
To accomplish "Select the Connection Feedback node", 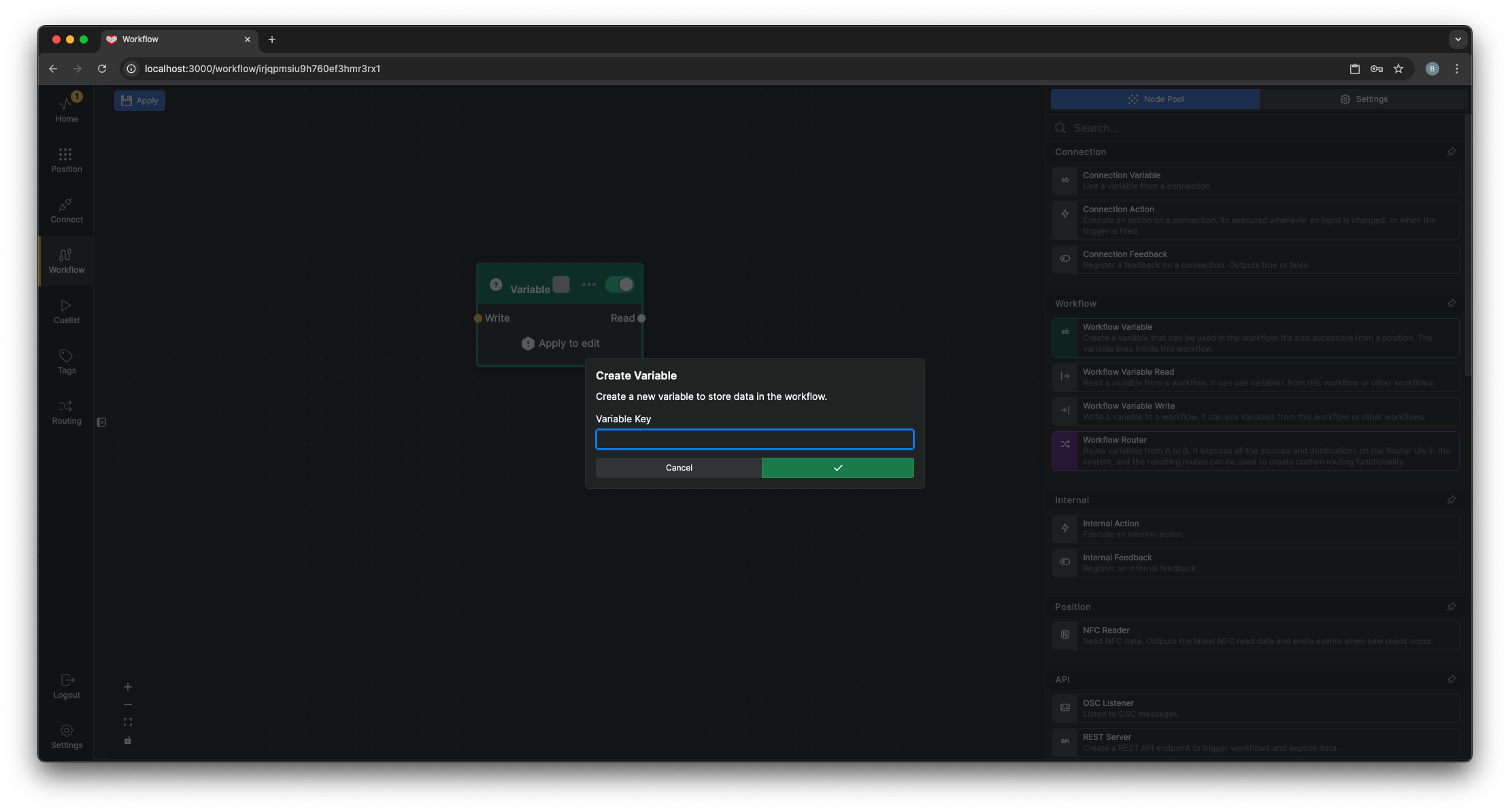I will tap(1256, 260).
